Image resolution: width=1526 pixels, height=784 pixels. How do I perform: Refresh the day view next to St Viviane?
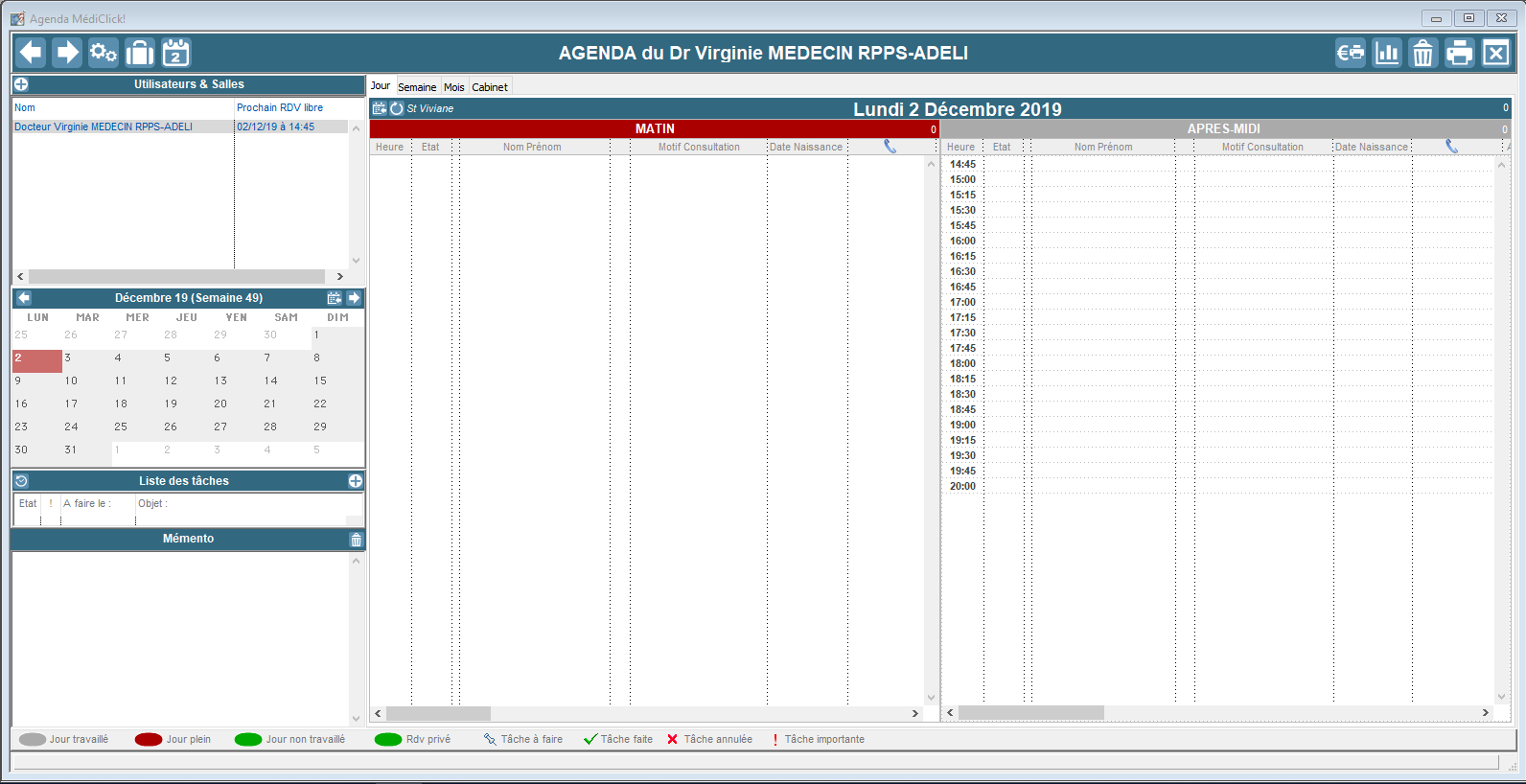coord(396,108)
